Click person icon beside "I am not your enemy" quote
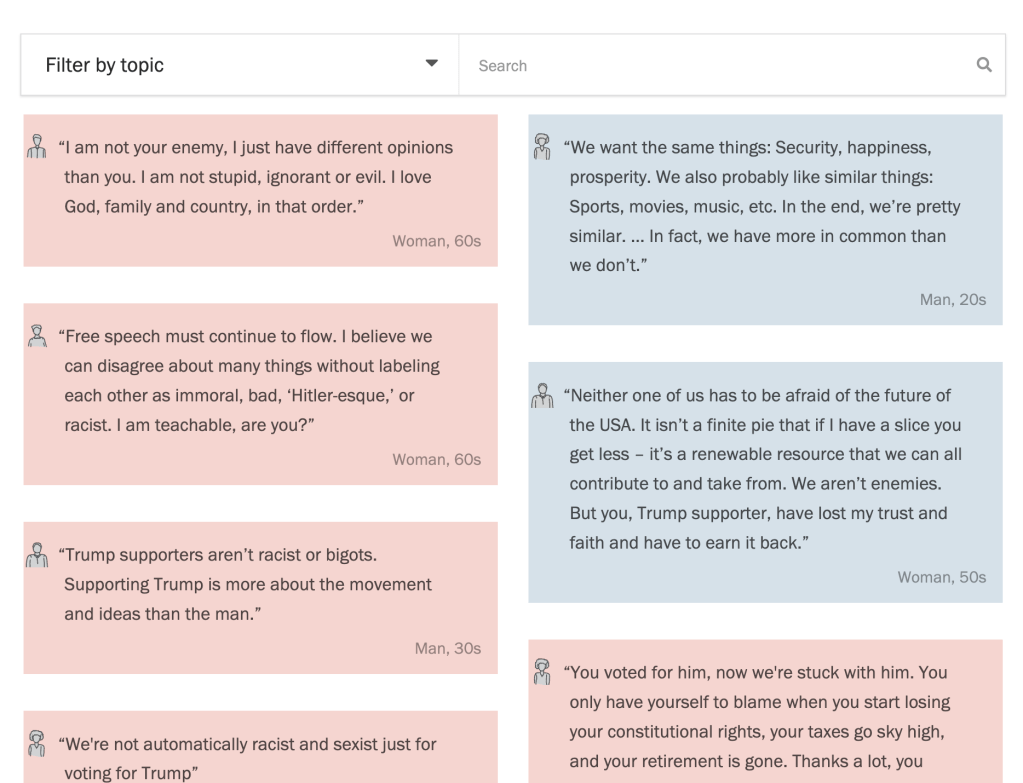 point(37,146)
